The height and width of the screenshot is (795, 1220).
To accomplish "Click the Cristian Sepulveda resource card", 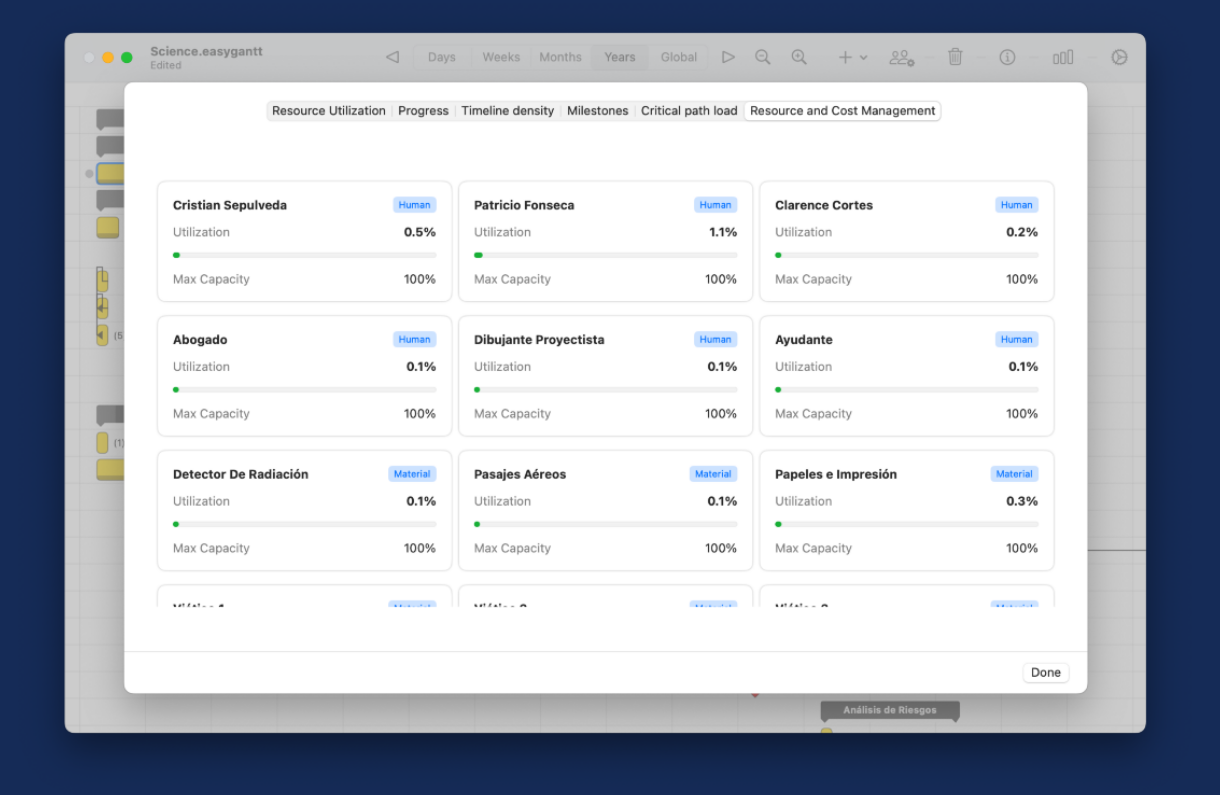I will 304,241.
